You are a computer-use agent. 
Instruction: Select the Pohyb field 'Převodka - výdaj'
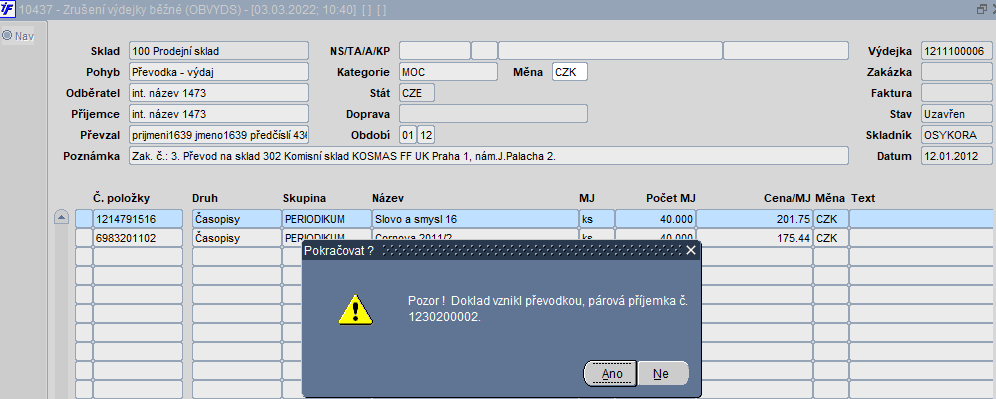pyautogui.click(x=219, y=72)
